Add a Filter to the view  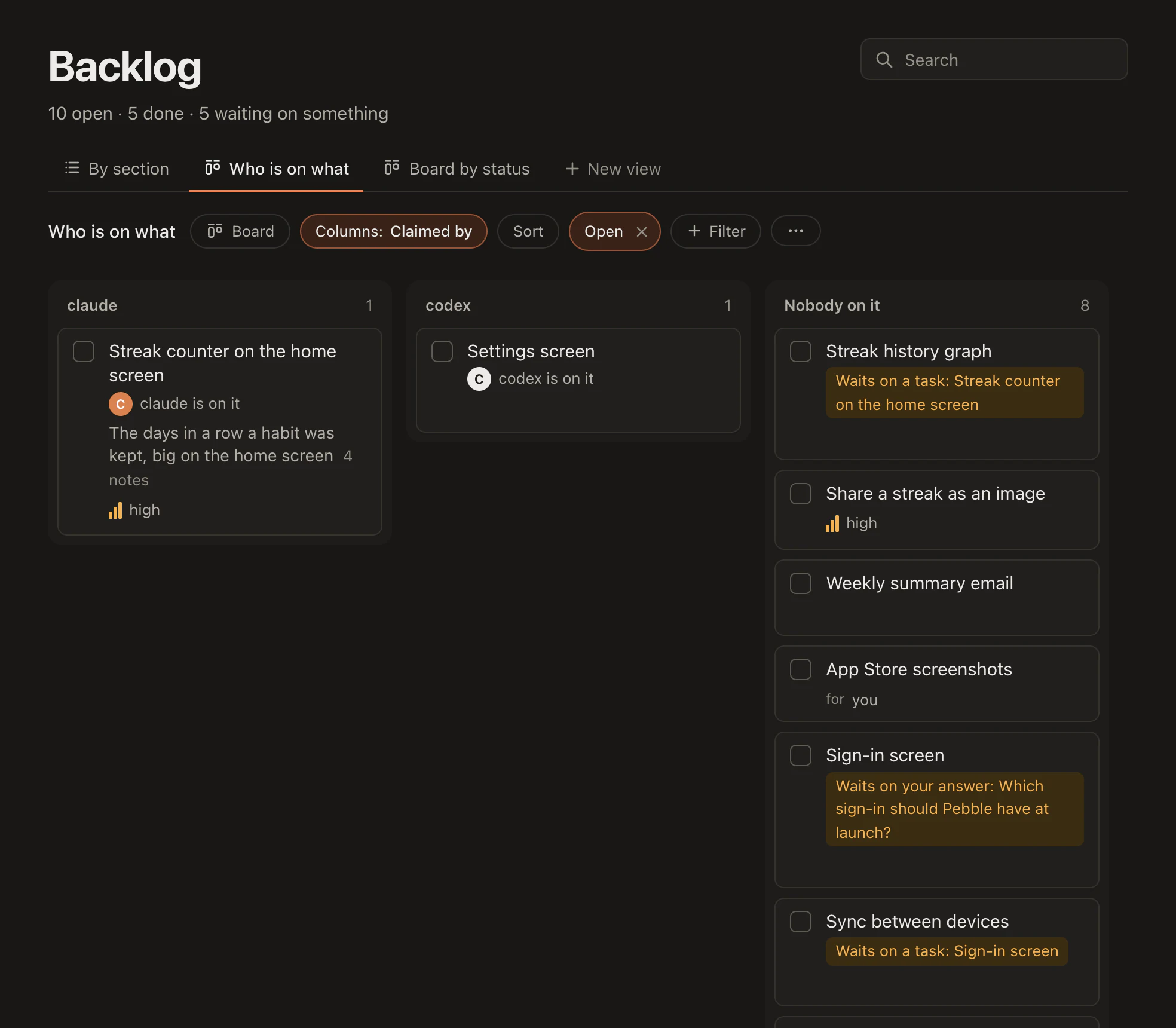[x=716, y=231]
